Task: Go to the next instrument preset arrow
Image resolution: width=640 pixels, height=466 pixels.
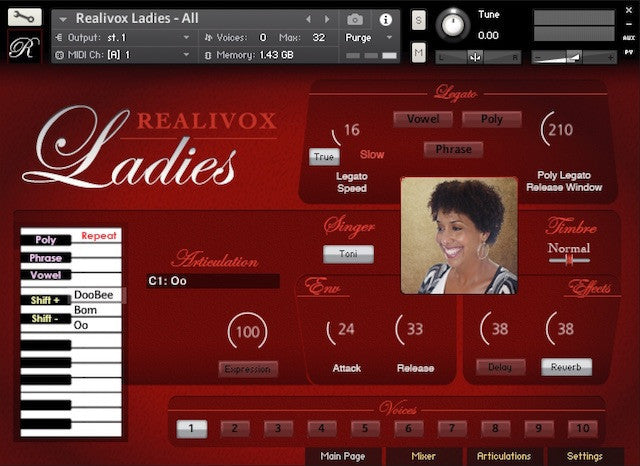Action: [327, 19]
